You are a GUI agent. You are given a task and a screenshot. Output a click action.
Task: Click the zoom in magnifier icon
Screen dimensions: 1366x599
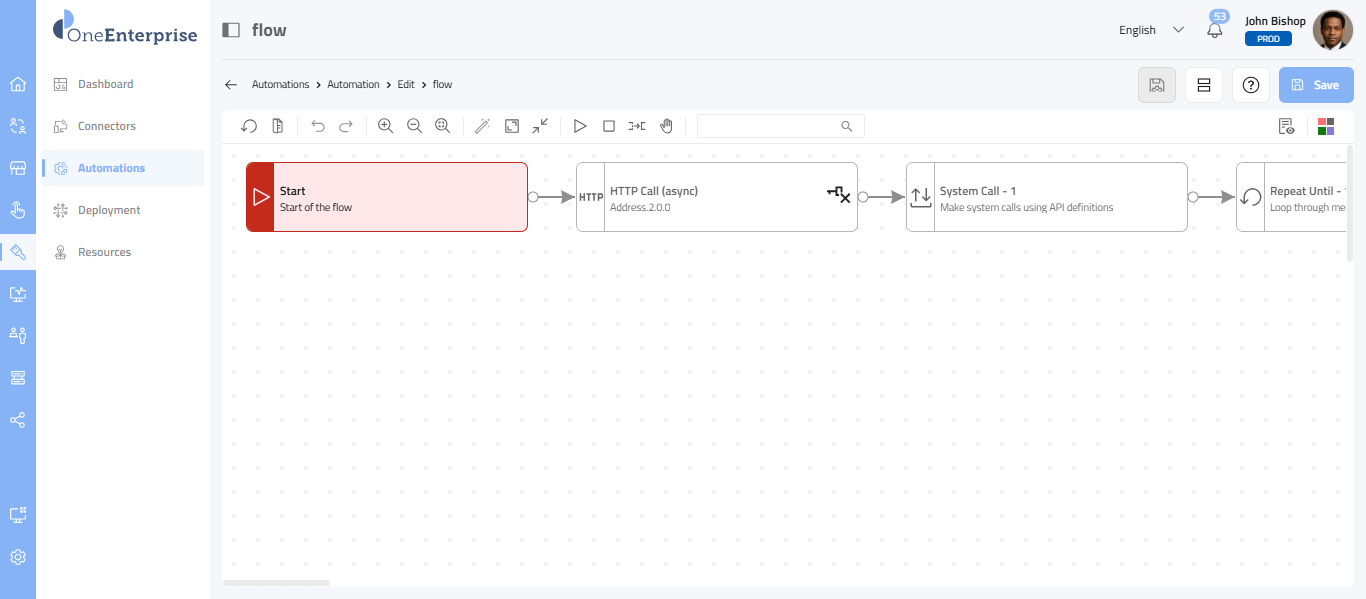pyautogui.click(x=385, y=126)
